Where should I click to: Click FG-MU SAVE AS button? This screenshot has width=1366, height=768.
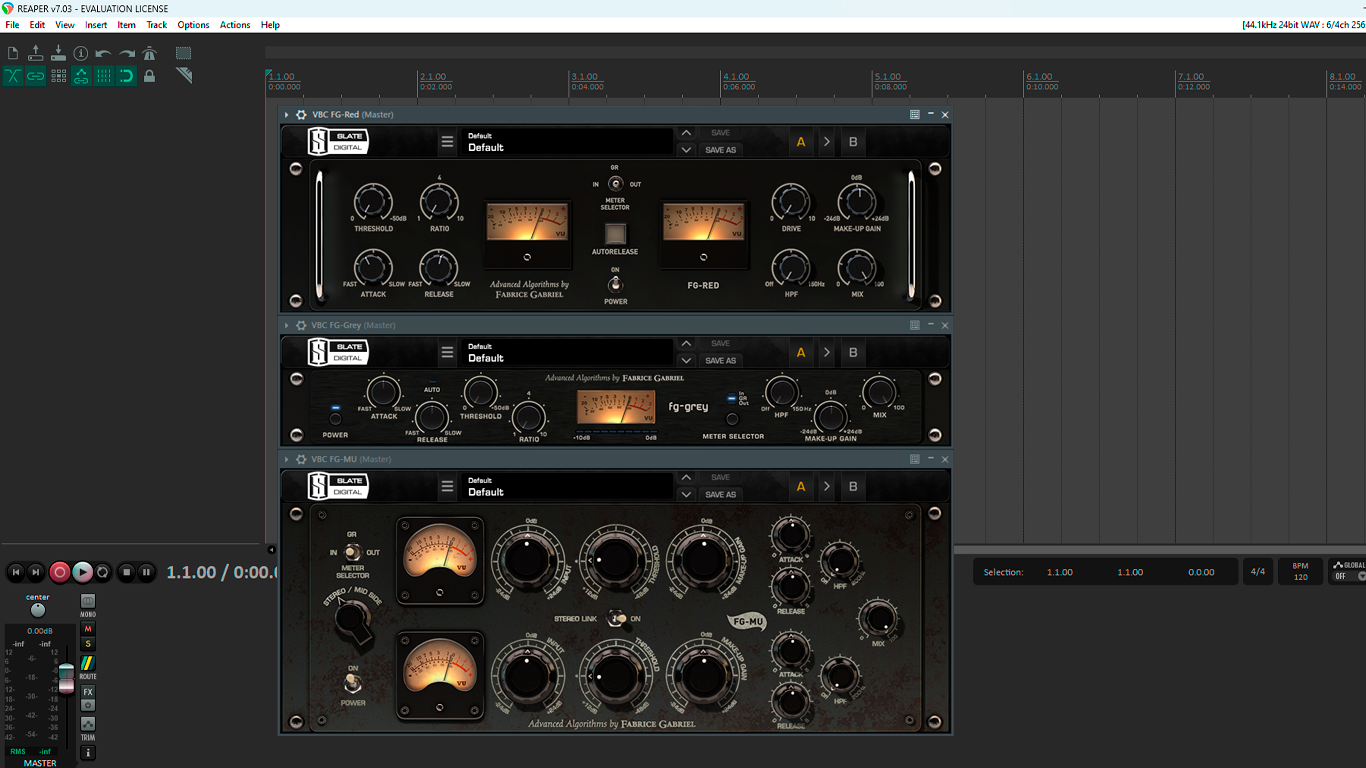[721, 495]
